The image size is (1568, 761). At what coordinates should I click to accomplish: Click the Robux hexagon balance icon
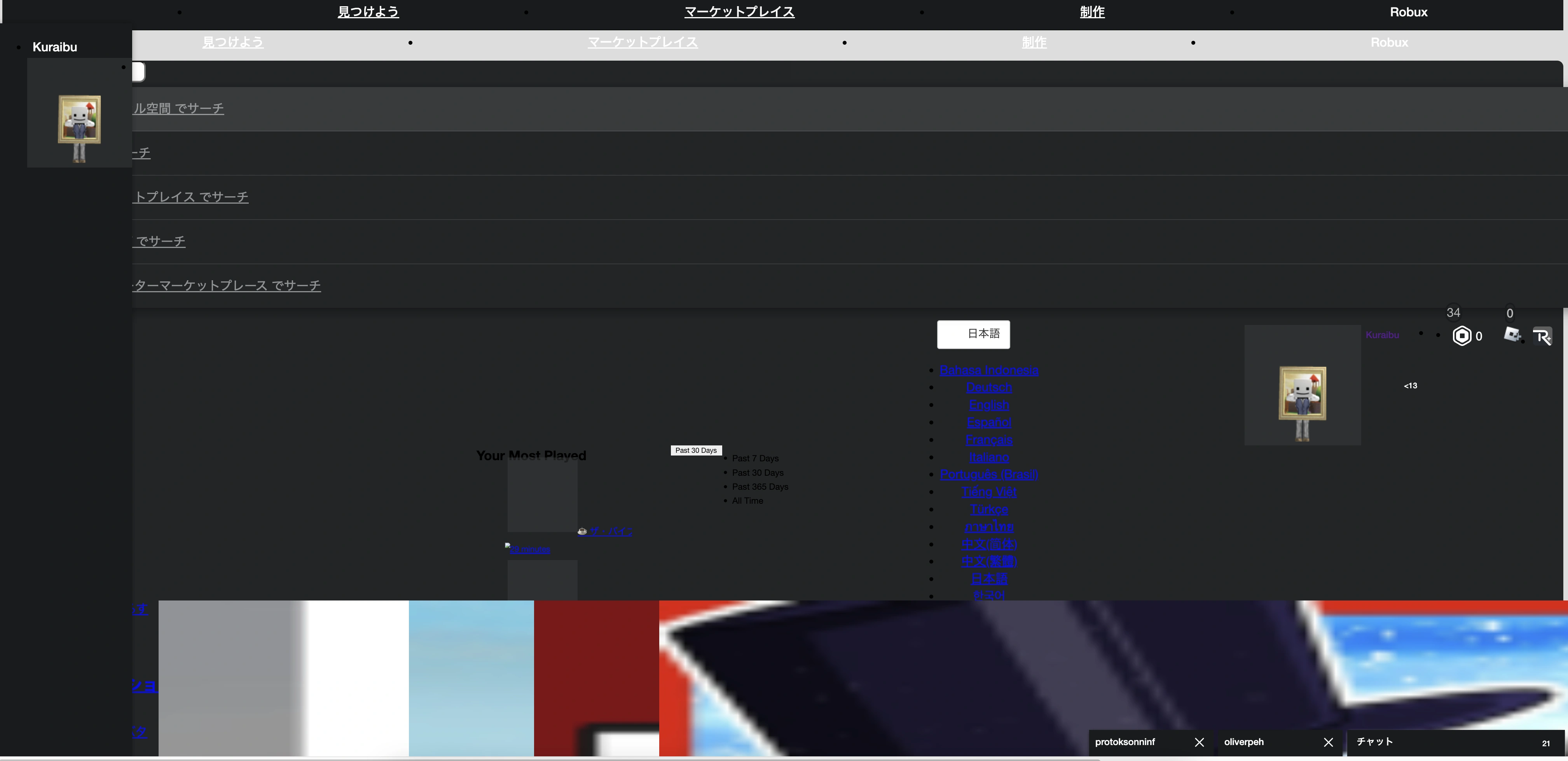pos(1461,335)
